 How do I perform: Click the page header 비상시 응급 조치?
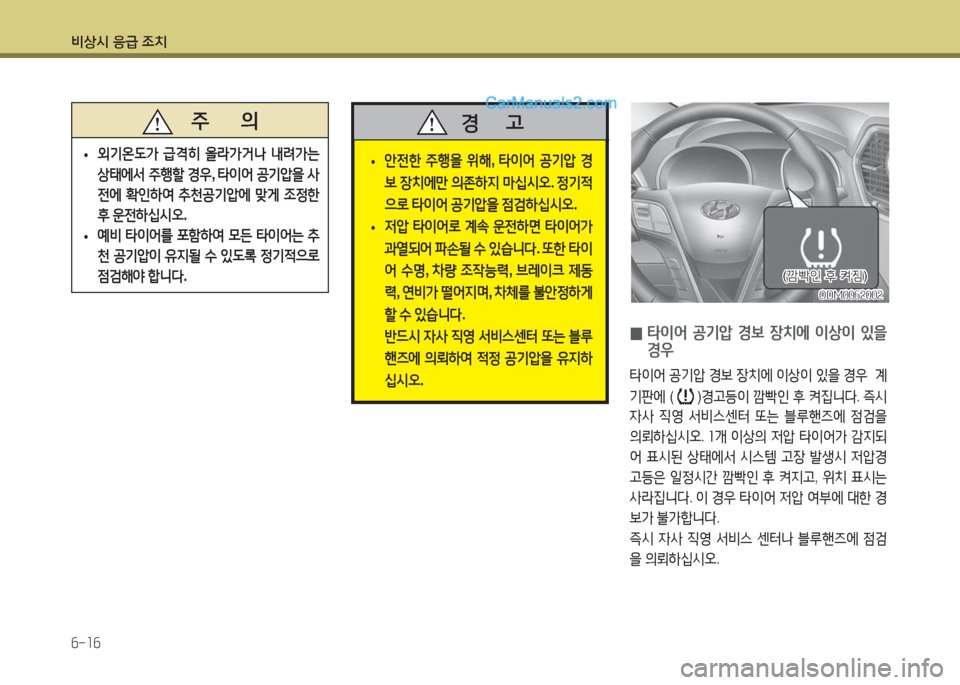point(119,42)
